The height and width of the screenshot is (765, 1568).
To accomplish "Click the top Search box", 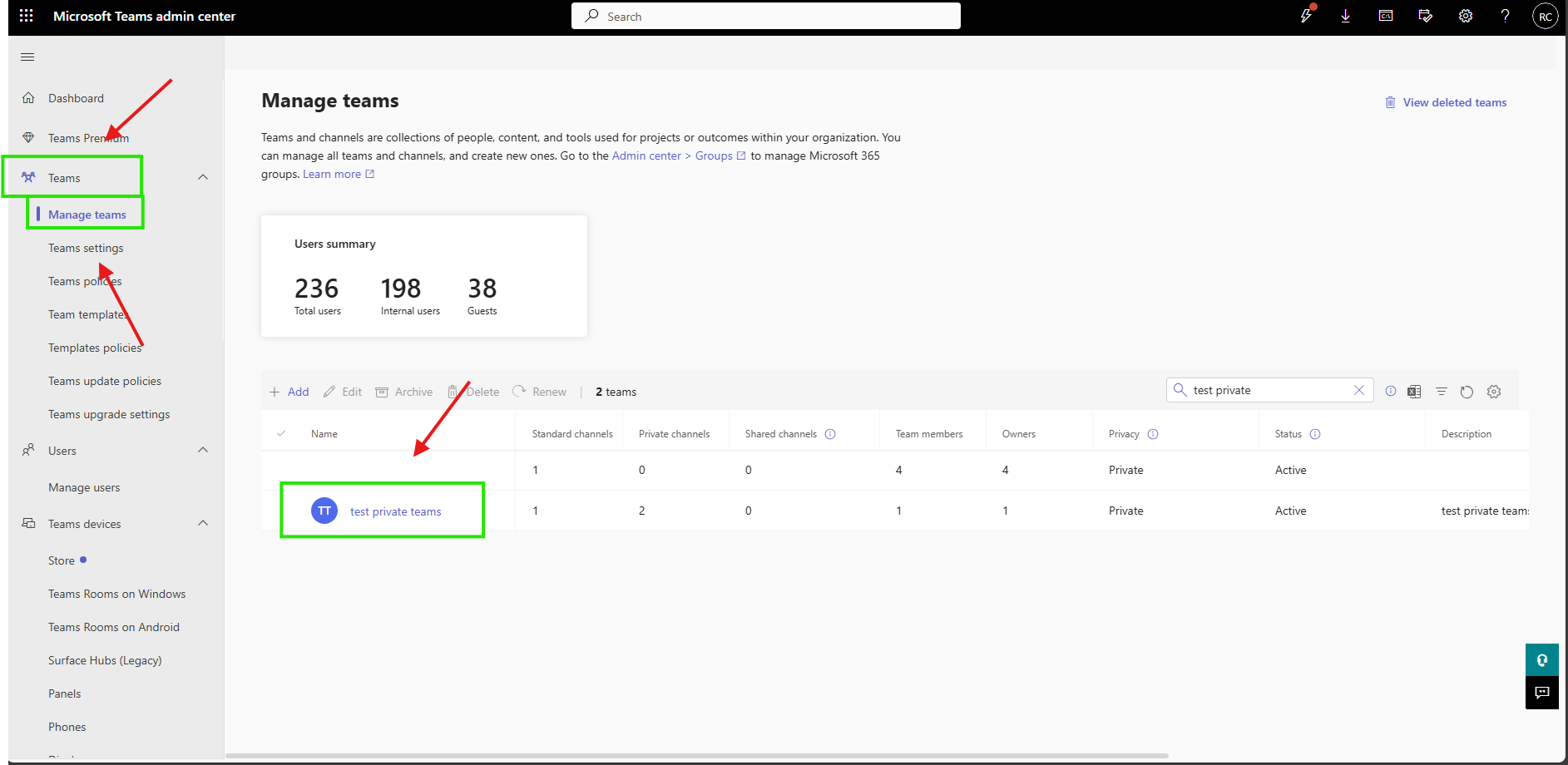I will [766, 16].
